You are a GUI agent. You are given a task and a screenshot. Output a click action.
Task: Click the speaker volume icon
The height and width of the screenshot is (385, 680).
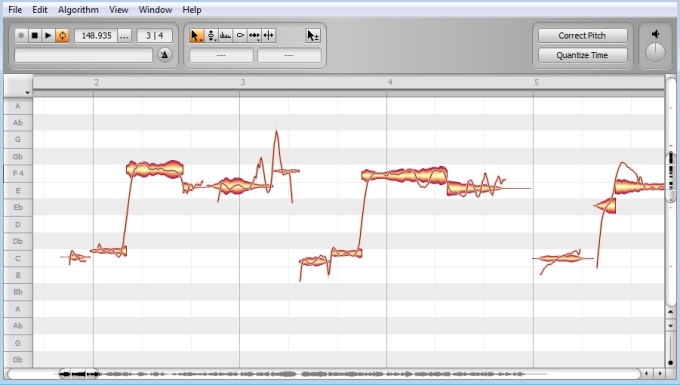pyautogui.click(x=655, y=34)
